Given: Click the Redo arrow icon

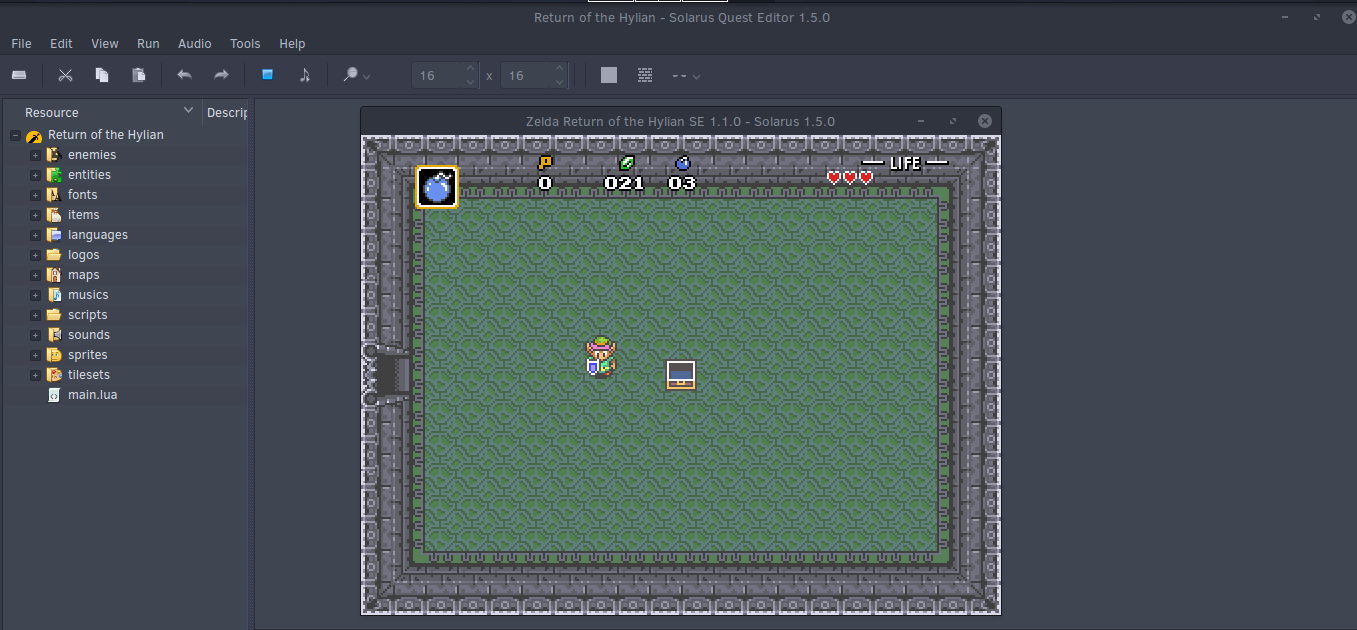Looking at the screenshot, I should (221, 75).
